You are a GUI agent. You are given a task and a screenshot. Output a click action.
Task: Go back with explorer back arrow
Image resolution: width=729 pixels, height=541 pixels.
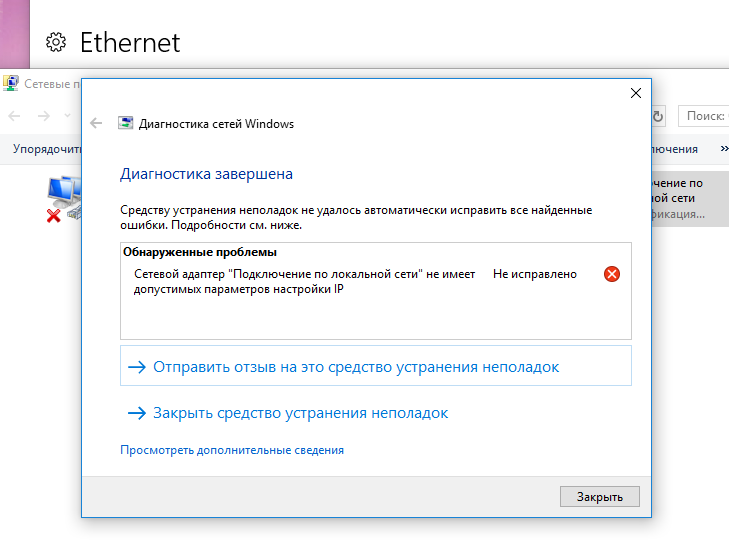[x=14, y=116]
